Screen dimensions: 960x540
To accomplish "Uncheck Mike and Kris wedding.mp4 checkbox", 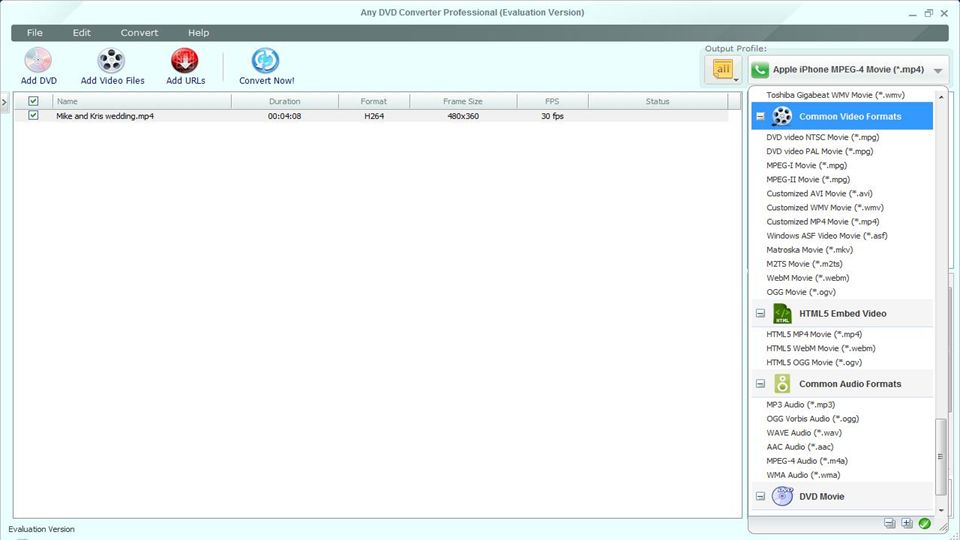I will pyautogui.click(x=33, y=115).
